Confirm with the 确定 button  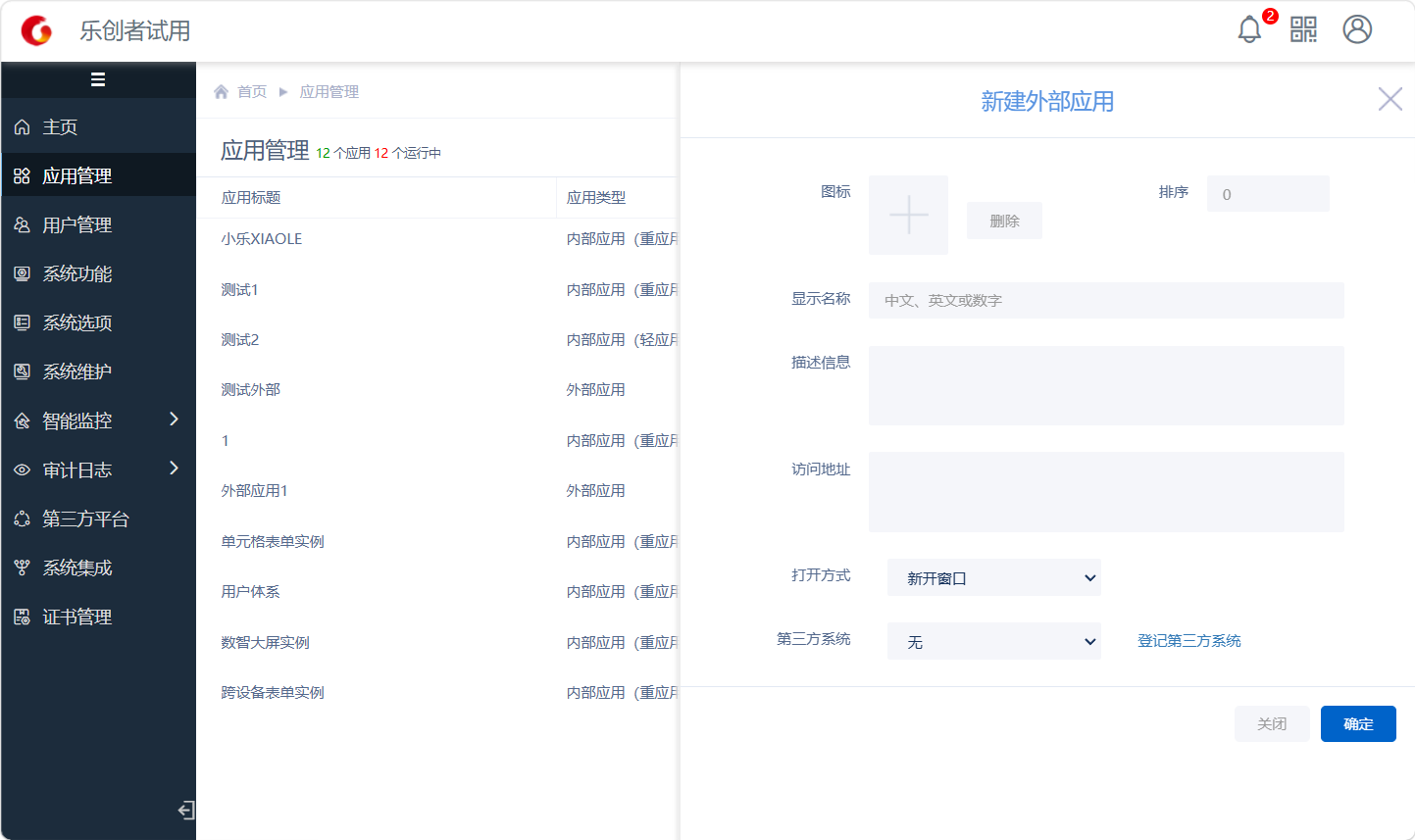[1358, 723]
